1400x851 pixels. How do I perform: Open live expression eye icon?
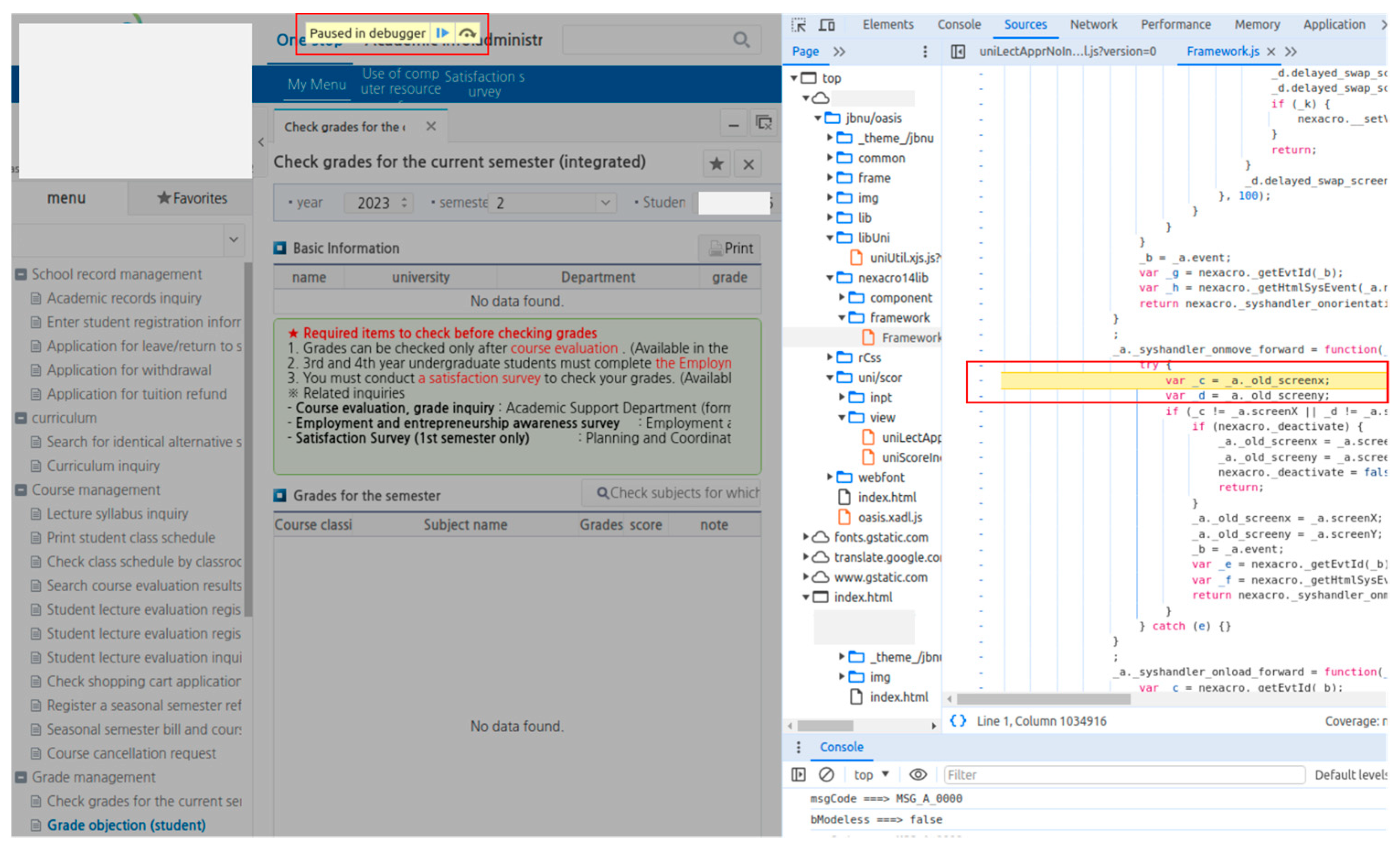pyautogui.click(x=918, y=775)
